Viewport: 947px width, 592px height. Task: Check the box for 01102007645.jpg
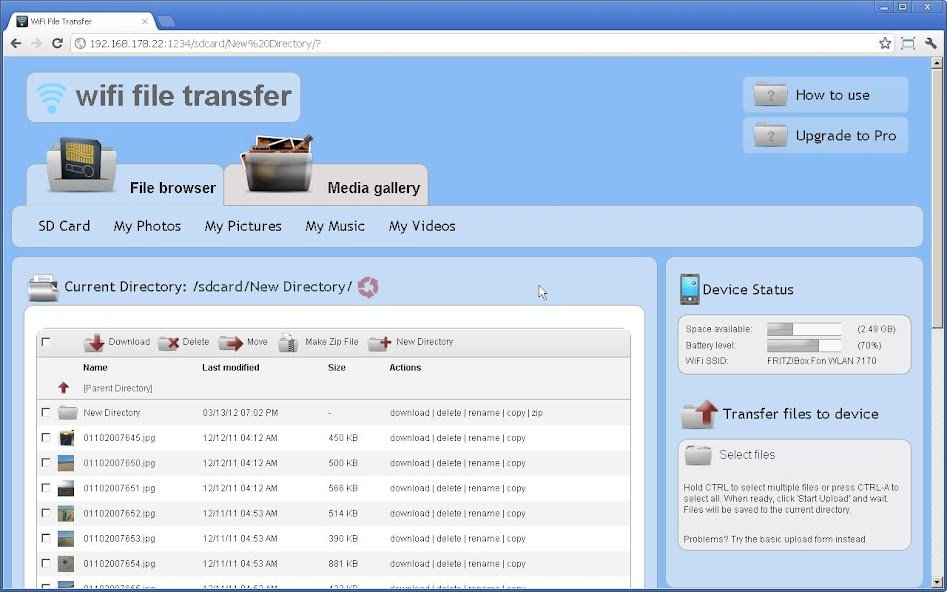(46, 437)
